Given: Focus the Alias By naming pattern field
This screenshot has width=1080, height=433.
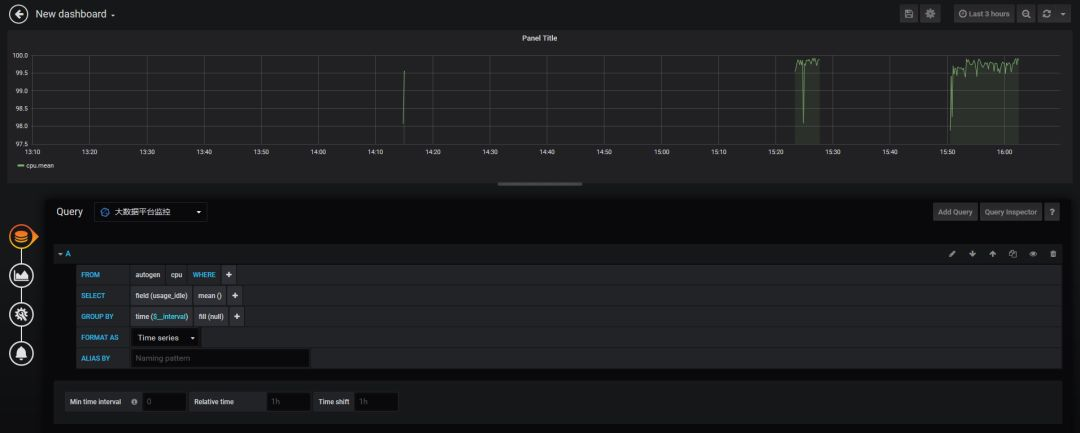Looking at the screenshot, I should pyautogui.click(x=220, y=359).
